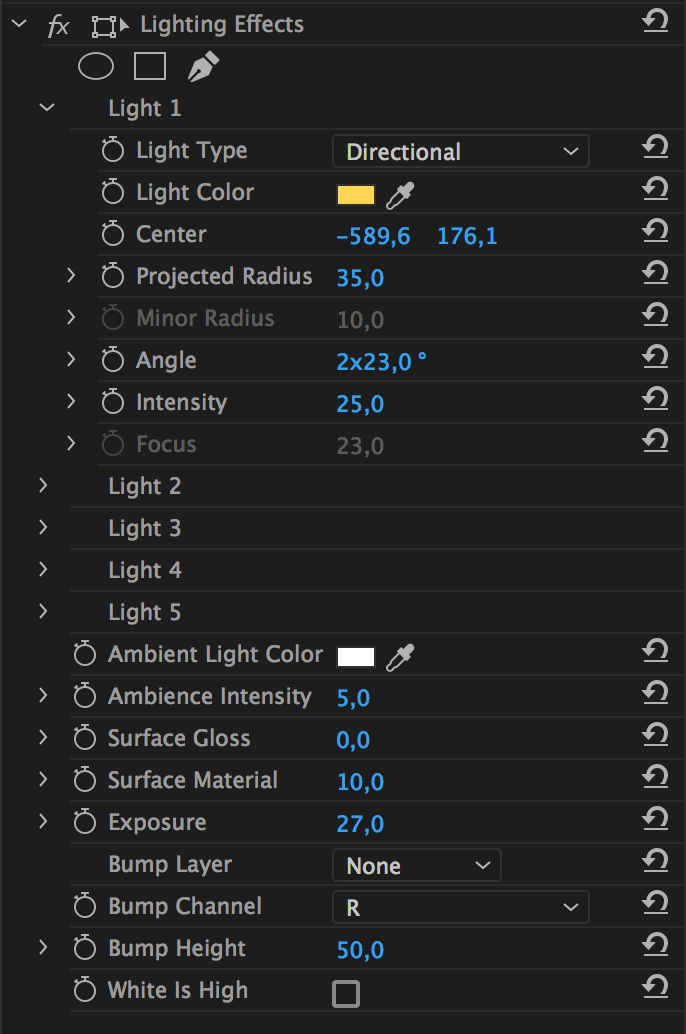The height and width of the screenshot is (1034, 686).
Task: Toggle the fx icon for Lighting Effects
Action: tap(59, 26)
